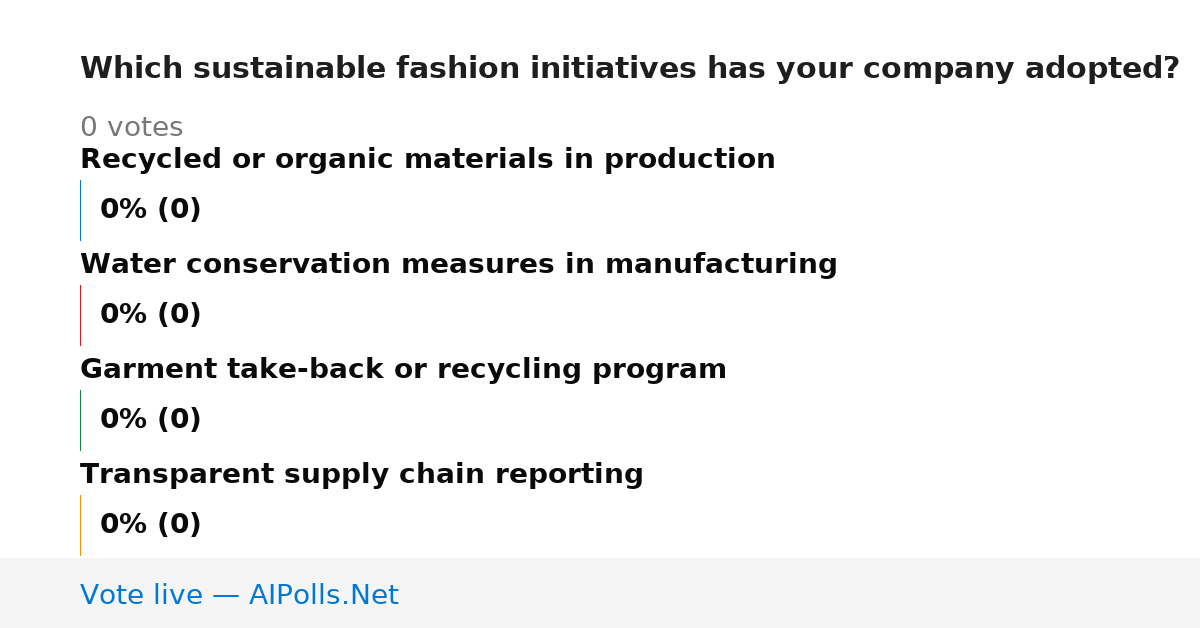Image resolution: width=1200 pixels, height=628 pixels.
Task: Select Recycled or organic materials in production option
Action: coord(427,160)
